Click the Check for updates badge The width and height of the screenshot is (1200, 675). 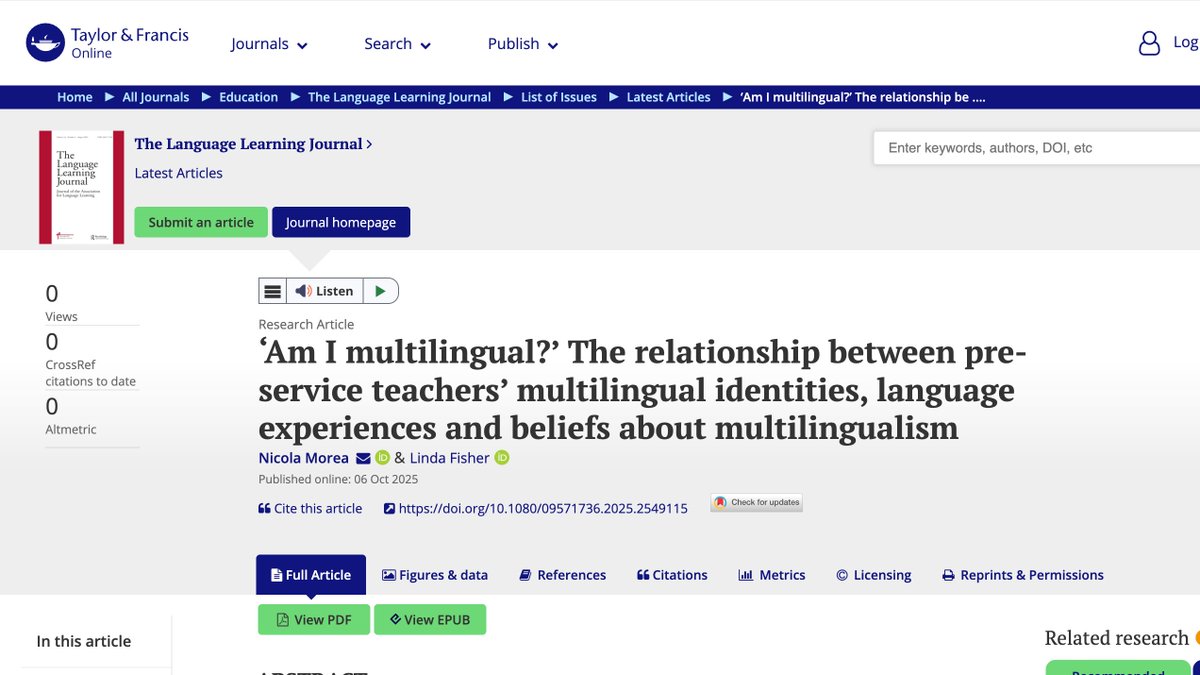click(x=757, y=502)
